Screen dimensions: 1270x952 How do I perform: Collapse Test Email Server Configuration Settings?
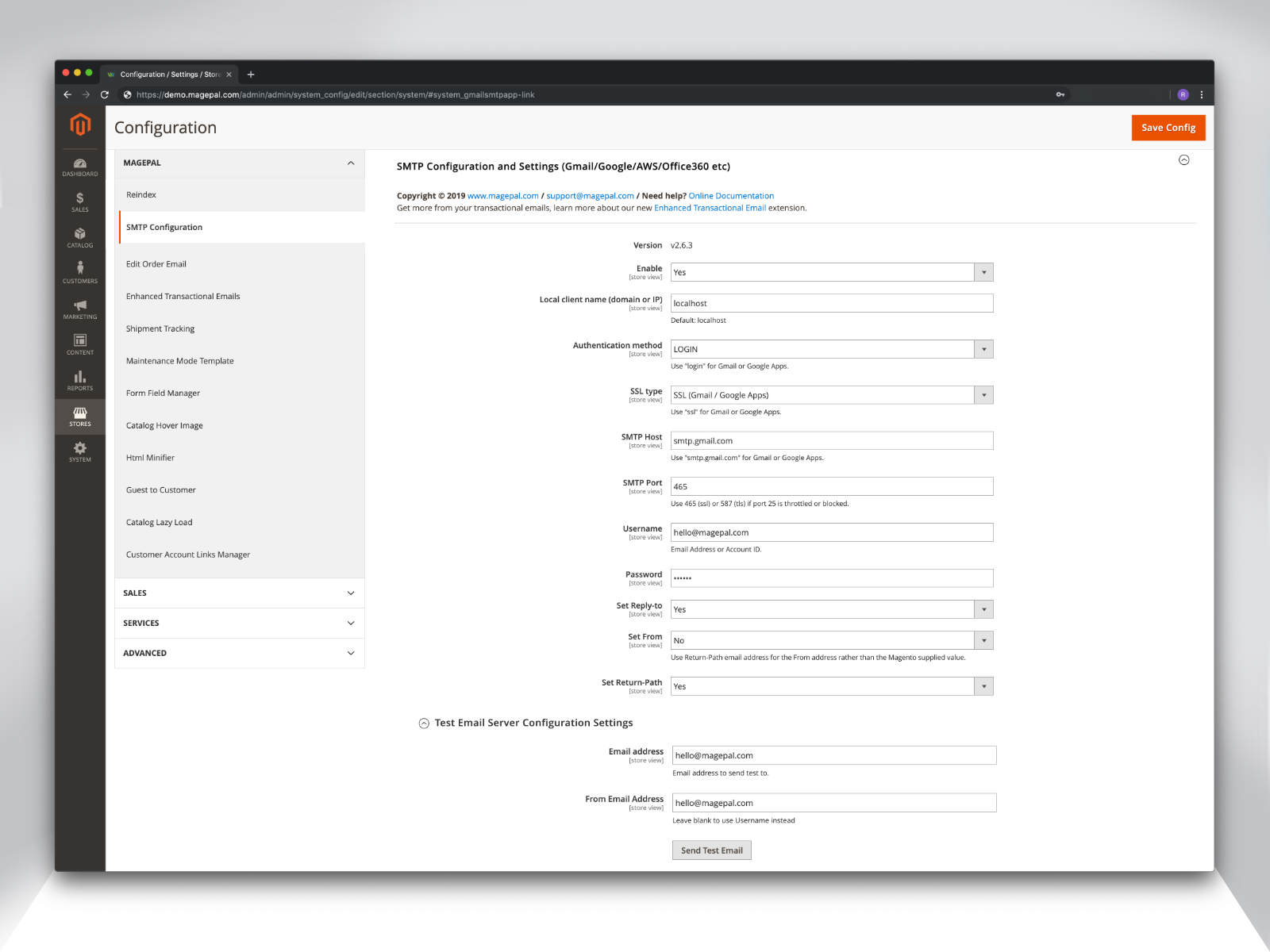click(424, 723)
